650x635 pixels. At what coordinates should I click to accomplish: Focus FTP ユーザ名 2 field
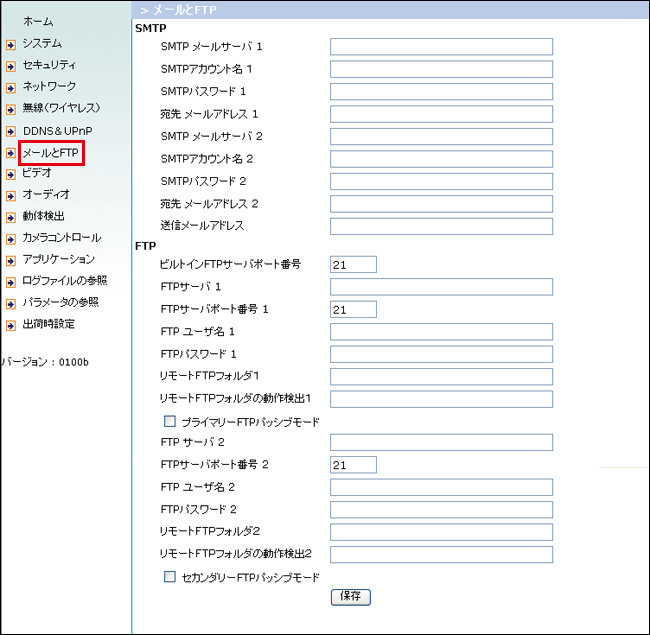point(441,487)
